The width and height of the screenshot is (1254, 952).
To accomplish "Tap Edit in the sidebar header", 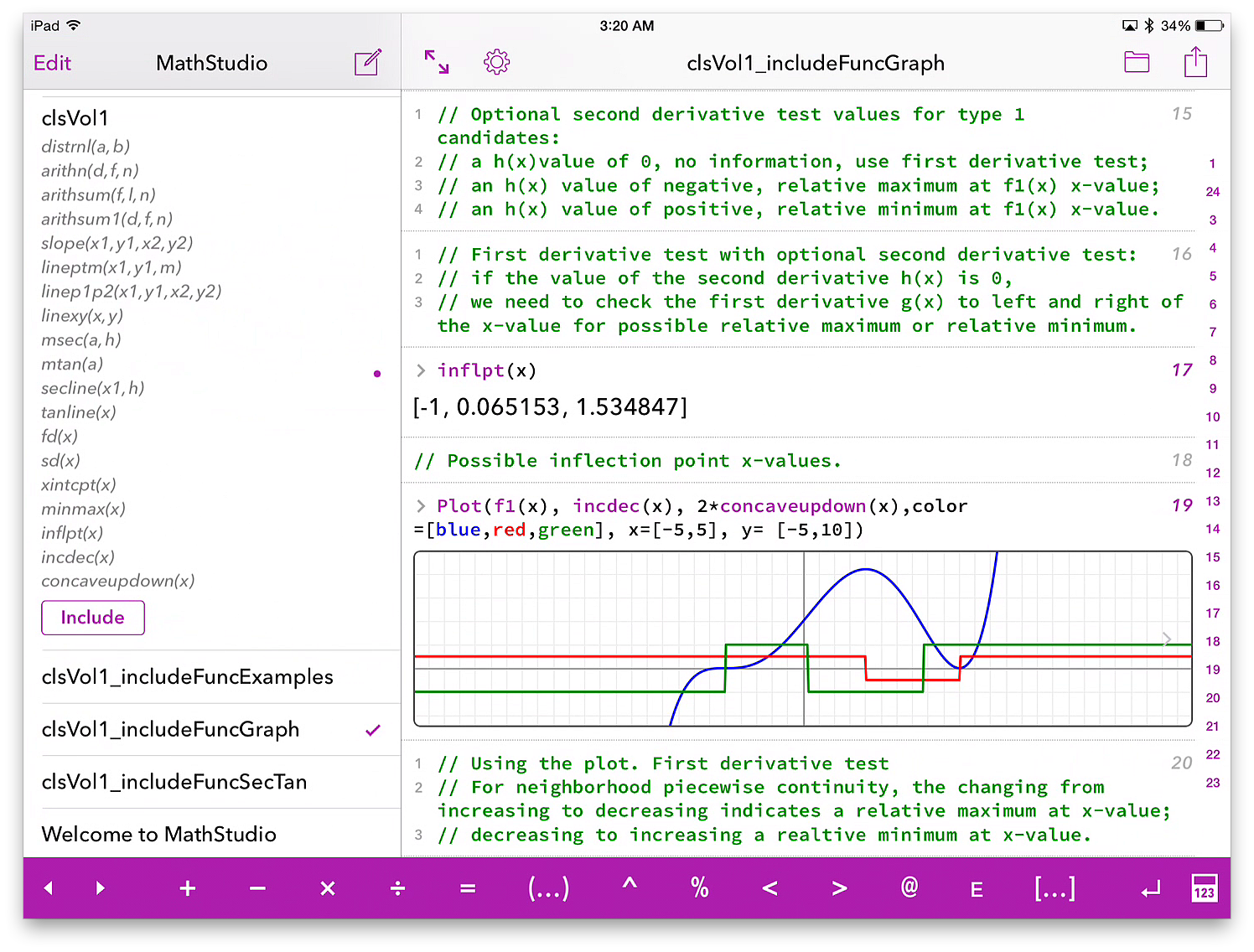I will (52, 63).
